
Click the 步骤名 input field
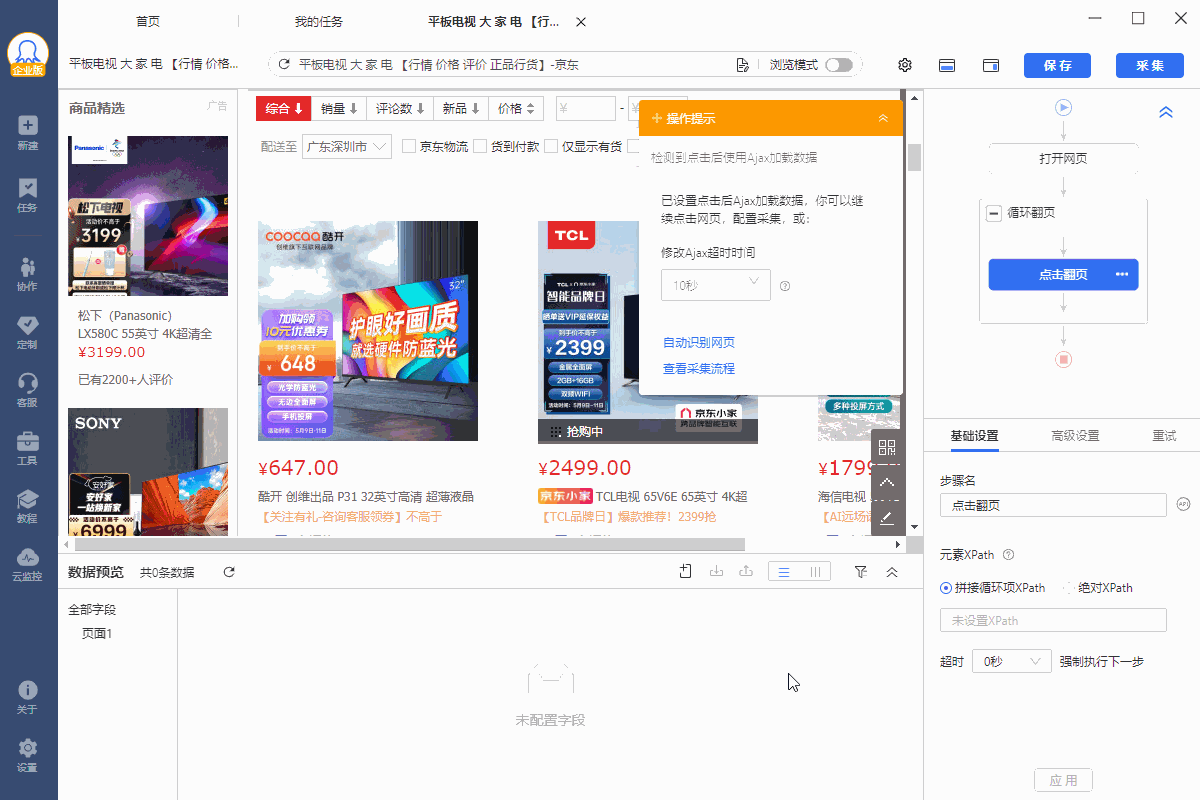[1053, 505]
